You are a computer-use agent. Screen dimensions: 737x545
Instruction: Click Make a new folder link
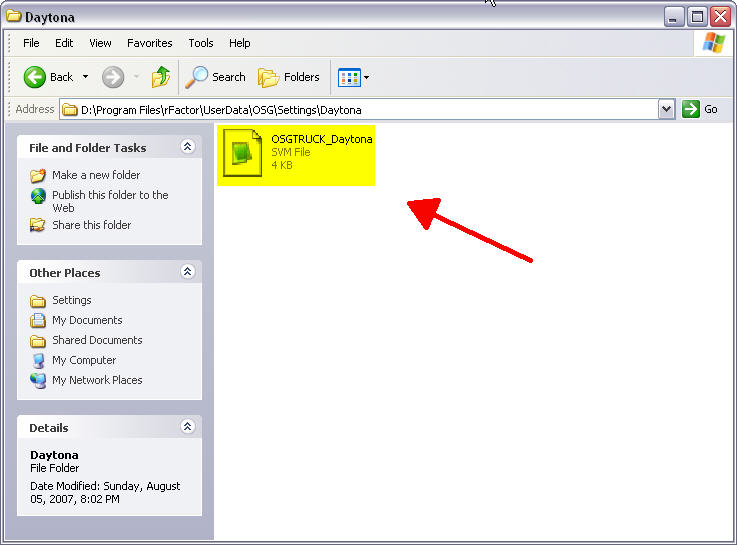click(x=96, y=175)
